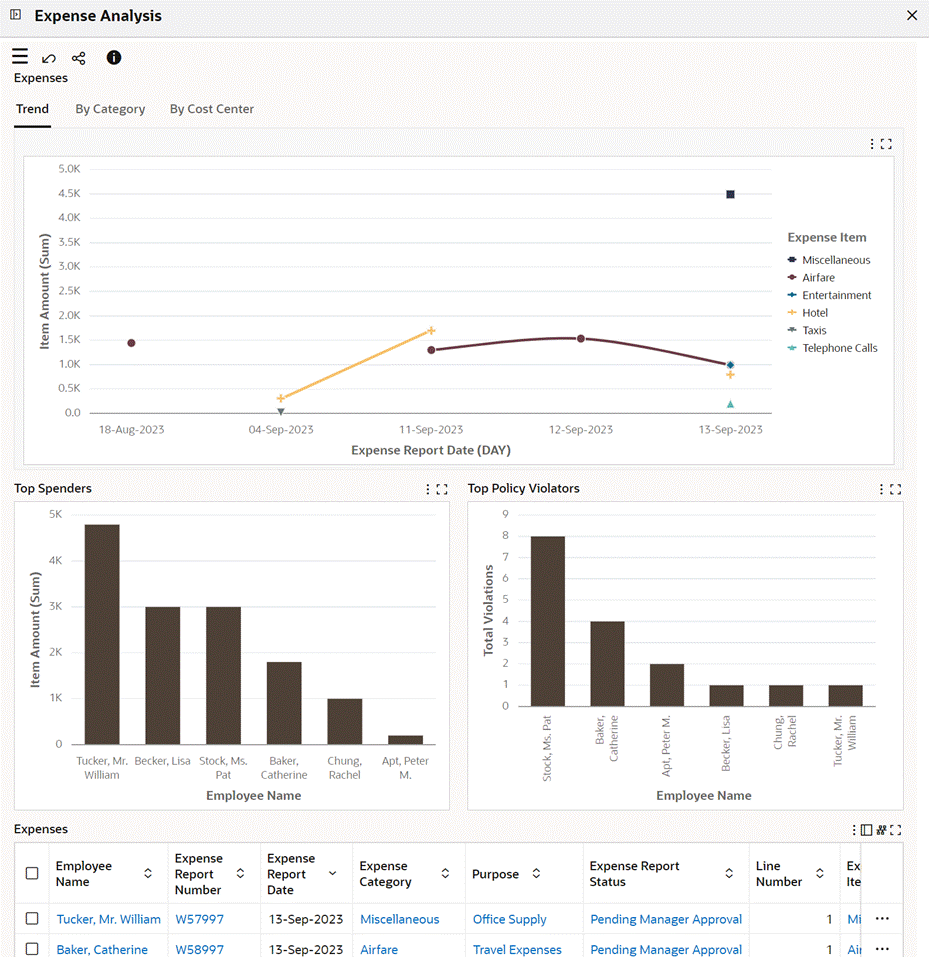The width and height of the screenshot is (936, 957).
Task: Select Hotel point on 11-Sep-2023
Action: (x=431, y=331)
